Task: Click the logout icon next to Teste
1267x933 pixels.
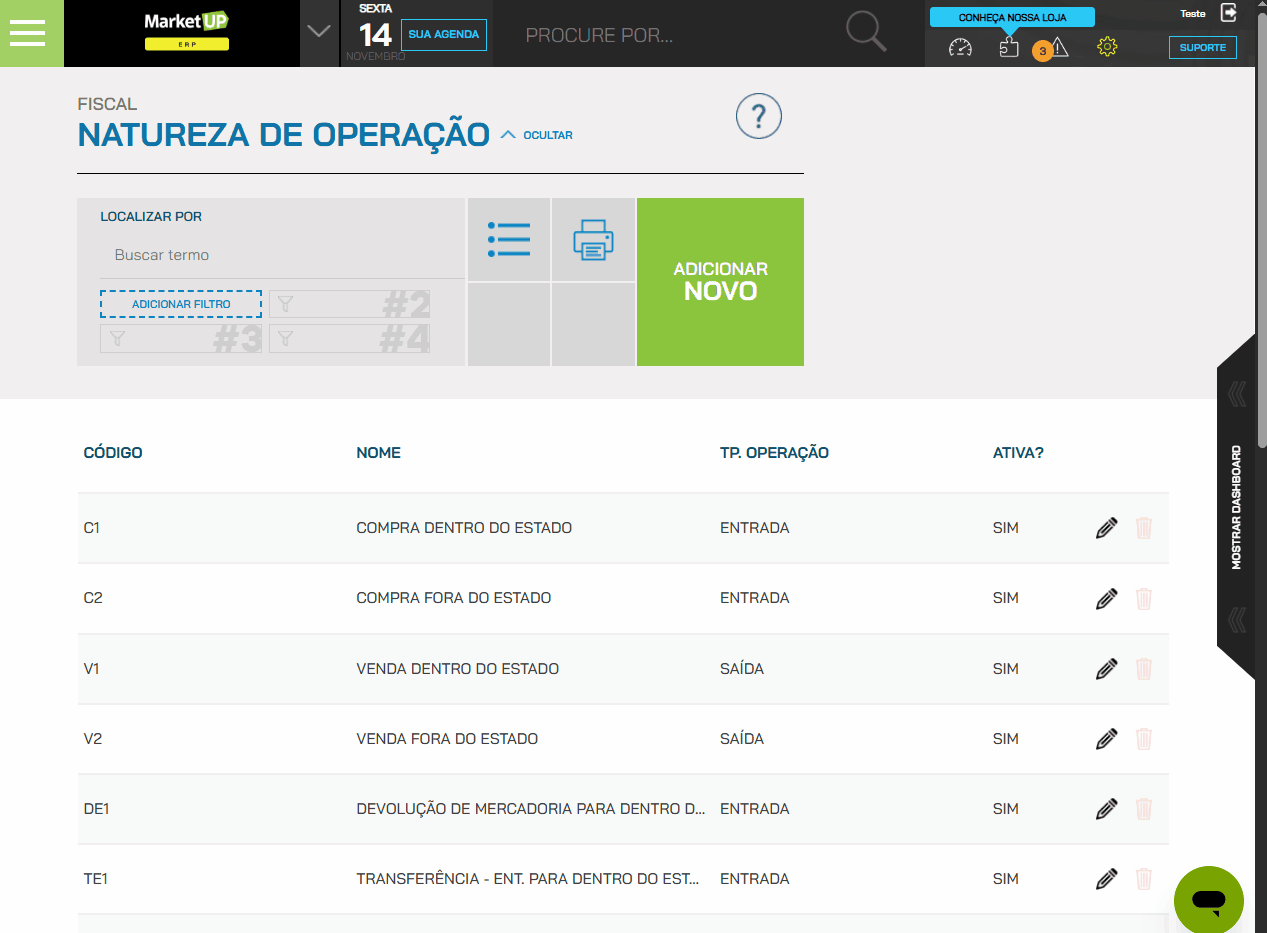Action: [1229, 13]
